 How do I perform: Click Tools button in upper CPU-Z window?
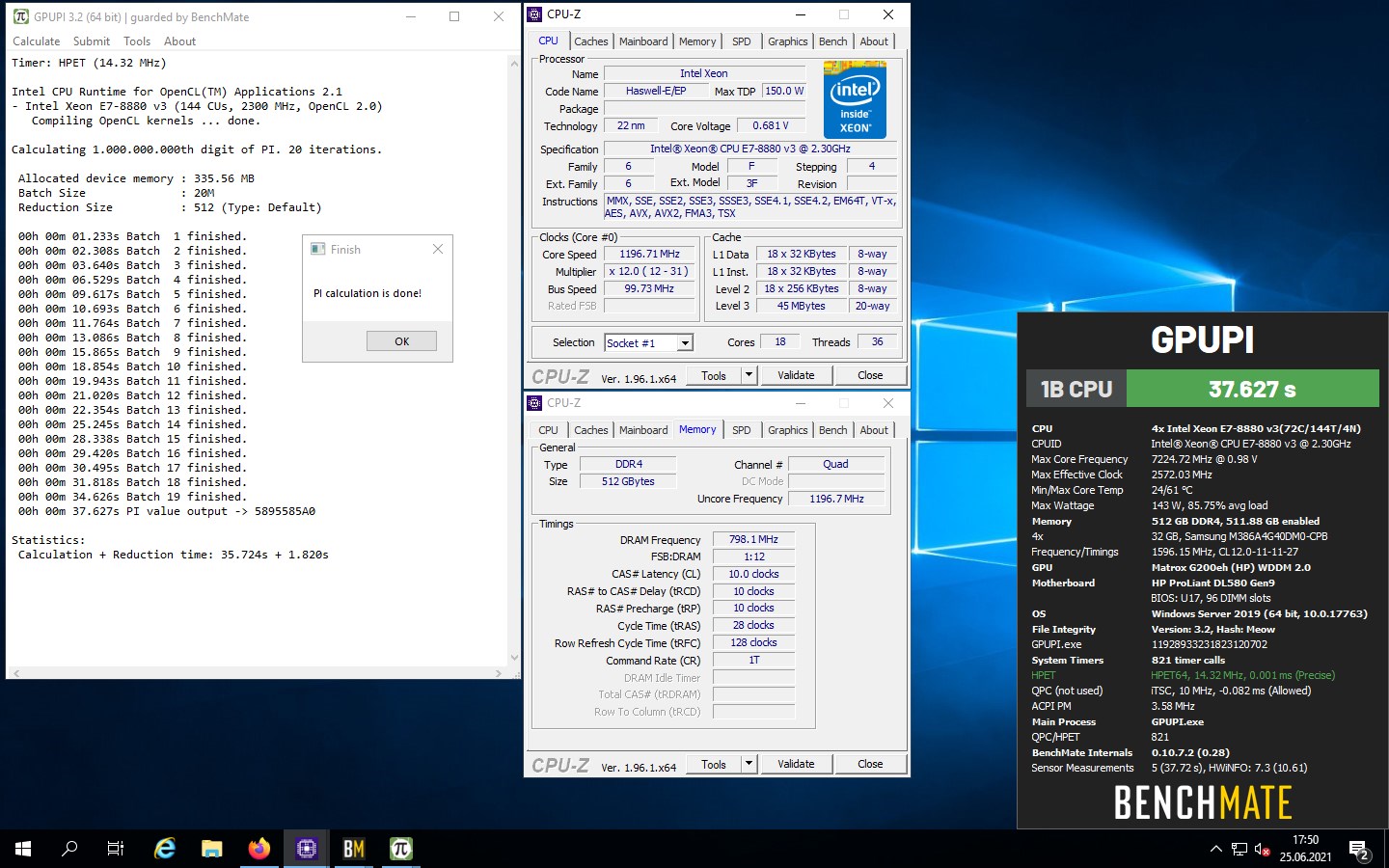click(x=714, y=375)
